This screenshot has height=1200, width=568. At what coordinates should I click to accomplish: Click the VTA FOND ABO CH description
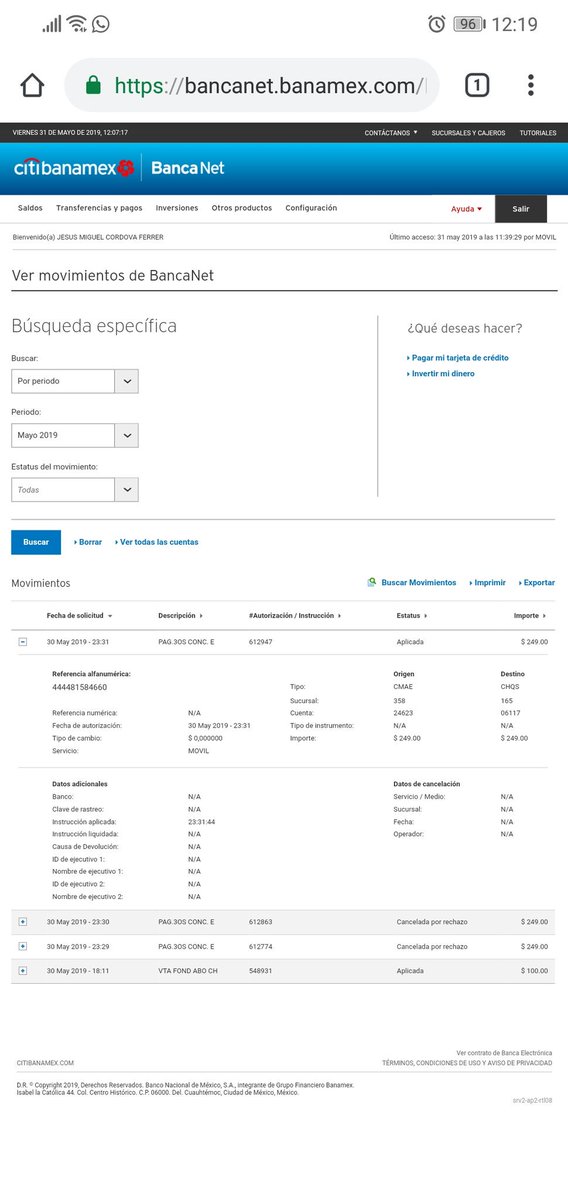[187, 970]
